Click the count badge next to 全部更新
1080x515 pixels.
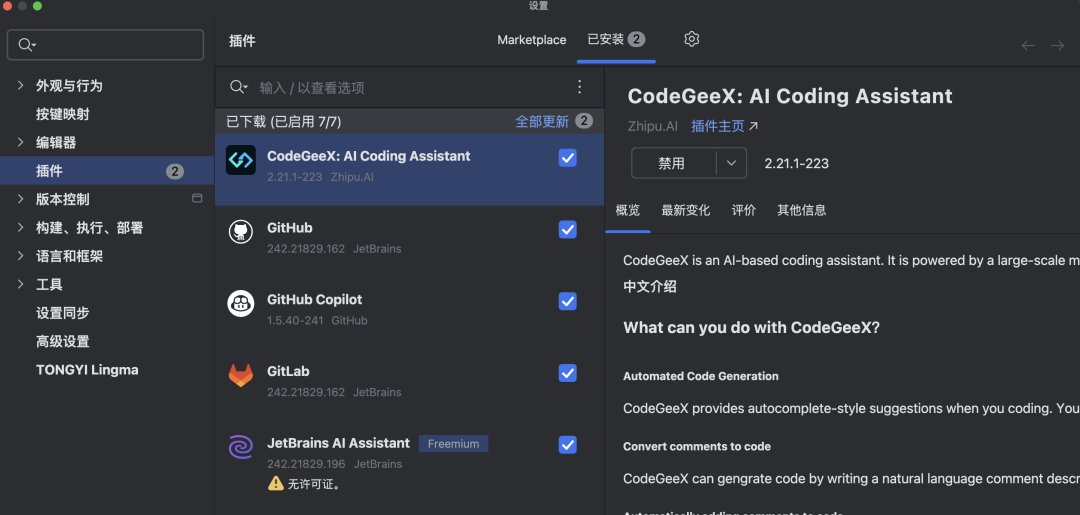tap(584, 121)
